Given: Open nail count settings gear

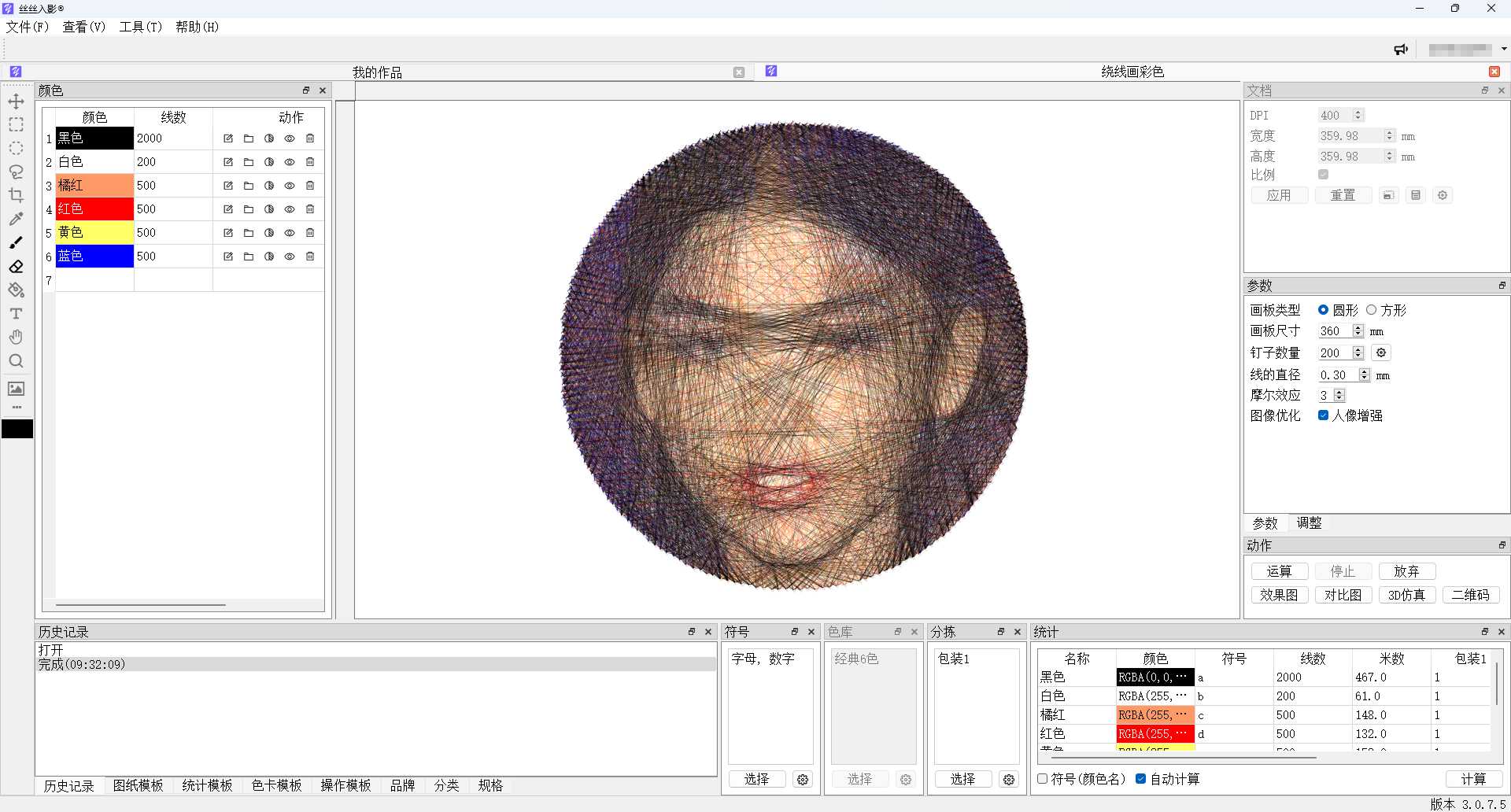Looking at the screenshot, I should [1381, 352].
